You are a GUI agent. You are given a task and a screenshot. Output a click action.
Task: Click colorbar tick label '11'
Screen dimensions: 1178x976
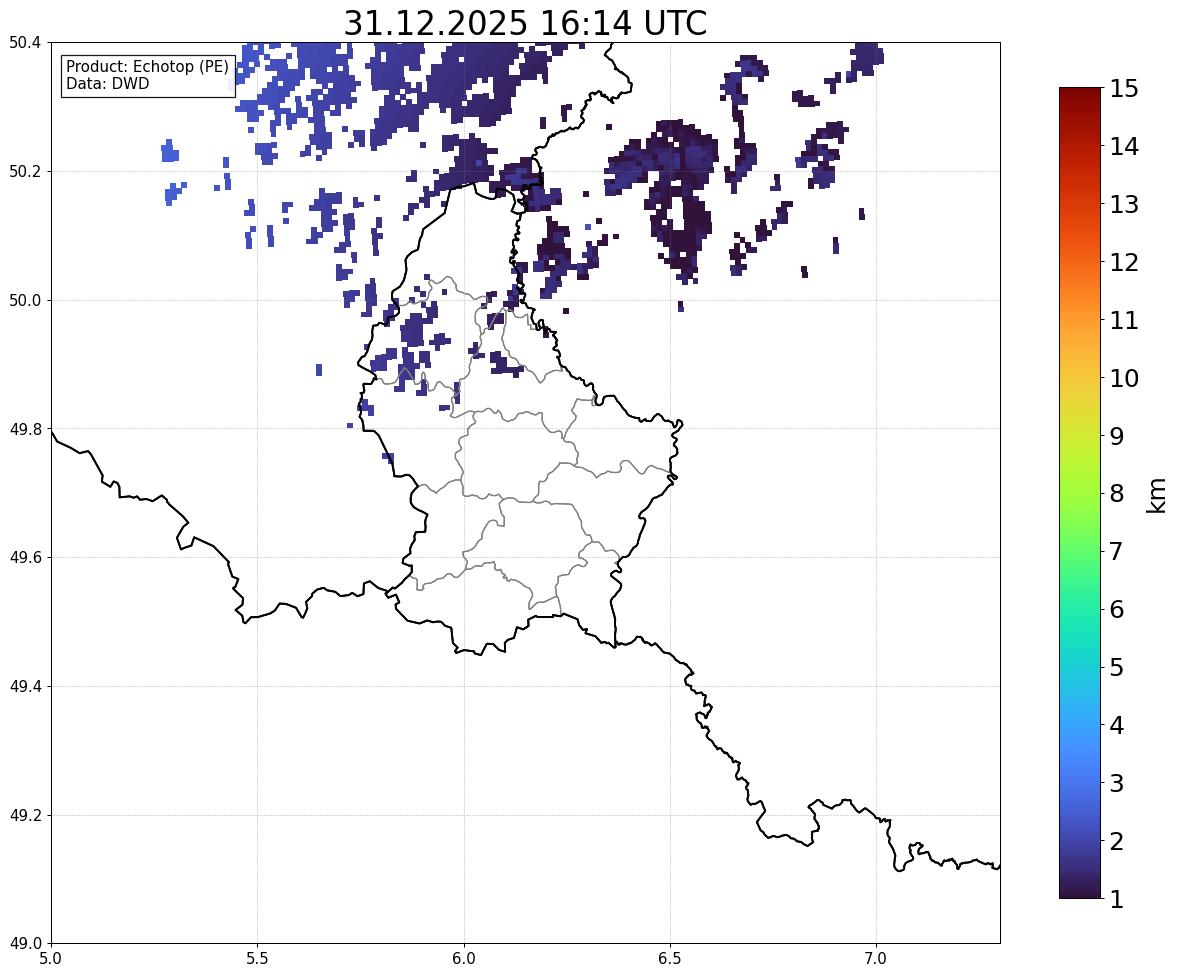(1124, 320)
